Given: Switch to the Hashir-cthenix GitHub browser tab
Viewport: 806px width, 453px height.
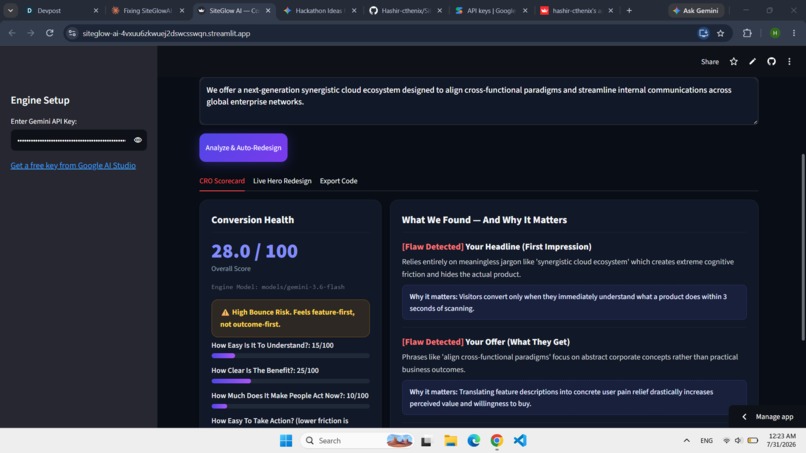Looking at the screenshot, I should pos(406,10).
